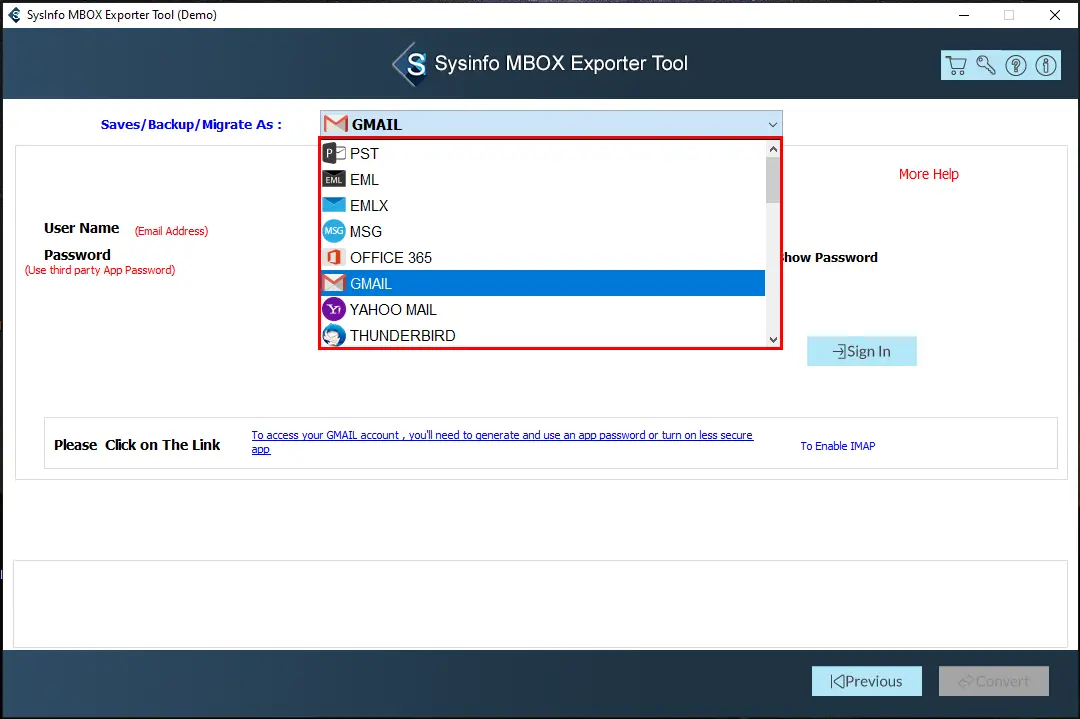This screenshot has width=1080, height=719.
Task: Click the Yahoo Mail purple icon
Action: coord(334,309)
